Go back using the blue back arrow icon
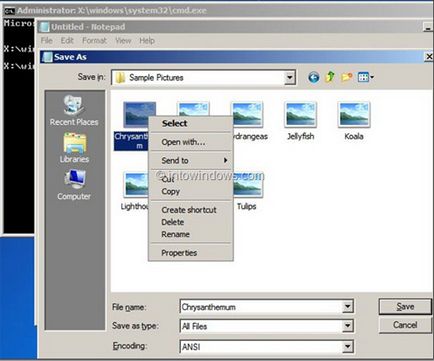The height and width of the screenshot is (361, 434). pyautogui.click(x=313, y=78)
